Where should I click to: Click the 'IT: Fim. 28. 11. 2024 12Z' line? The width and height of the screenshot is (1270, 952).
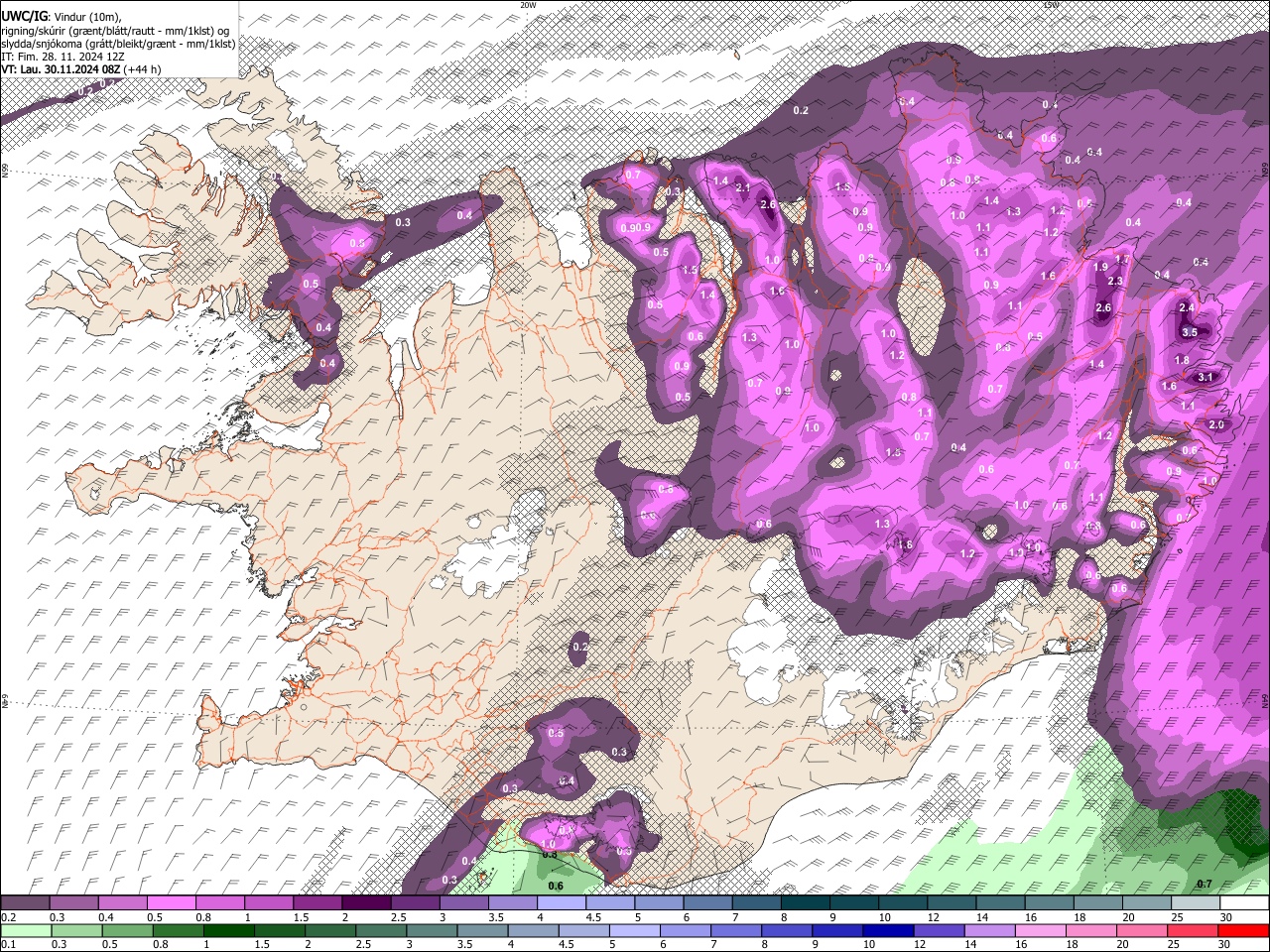(62, 57)
